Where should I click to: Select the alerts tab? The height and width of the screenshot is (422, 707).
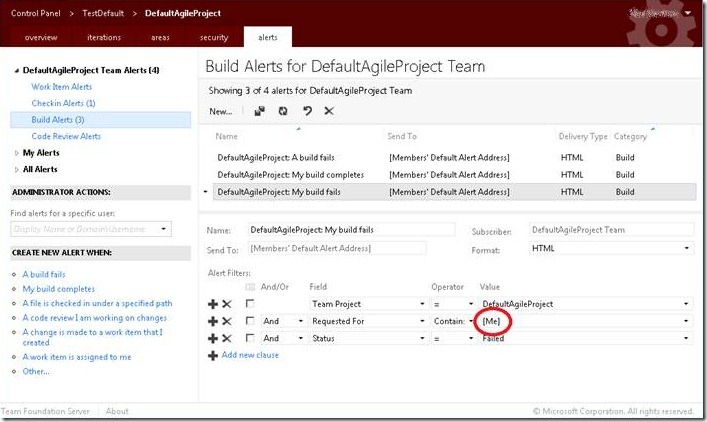tap(268, 37)
